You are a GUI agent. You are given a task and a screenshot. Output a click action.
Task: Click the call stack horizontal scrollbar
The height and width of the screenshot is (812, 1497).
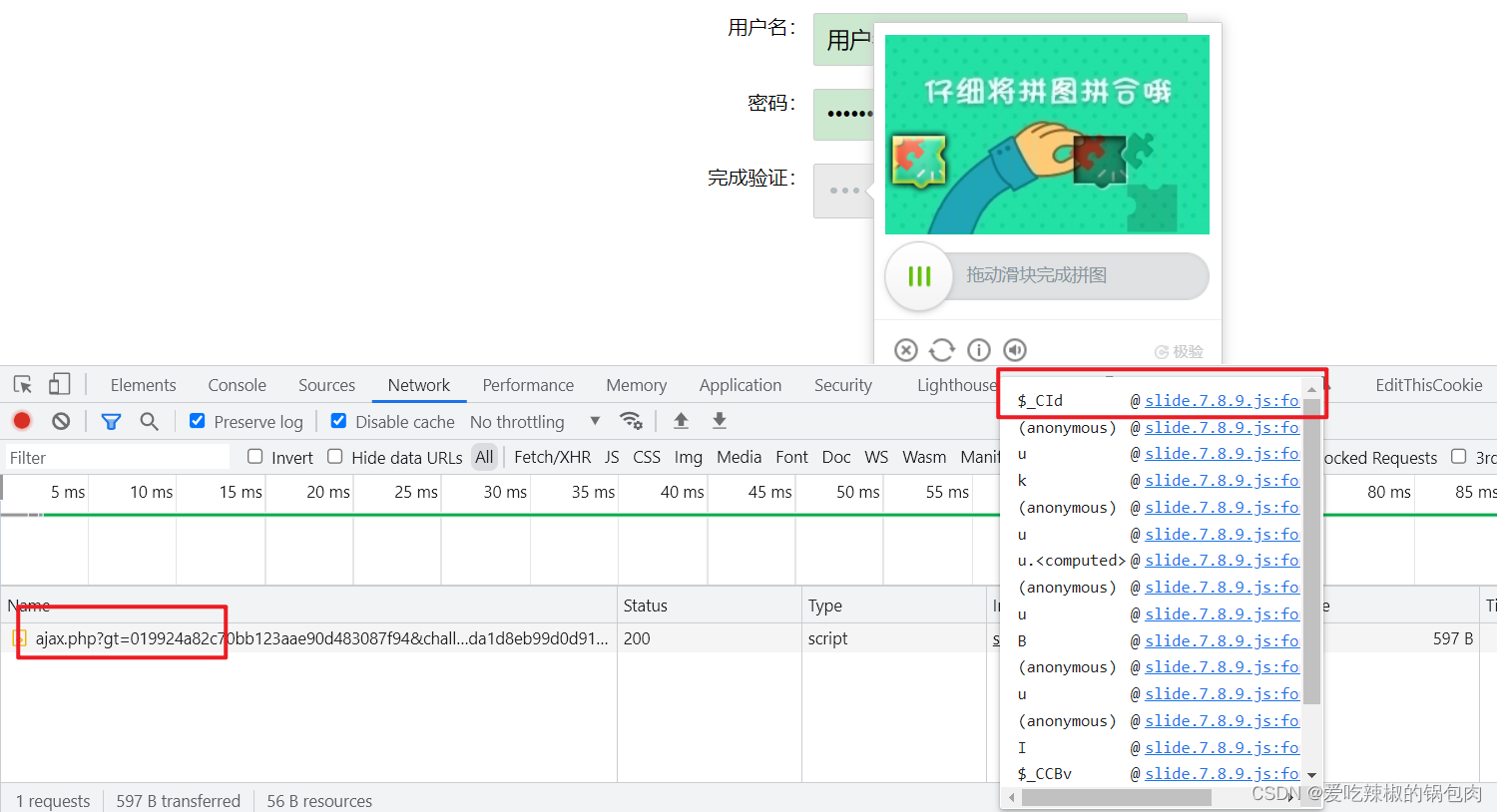pyautogui.click(x=1116, y=798)
